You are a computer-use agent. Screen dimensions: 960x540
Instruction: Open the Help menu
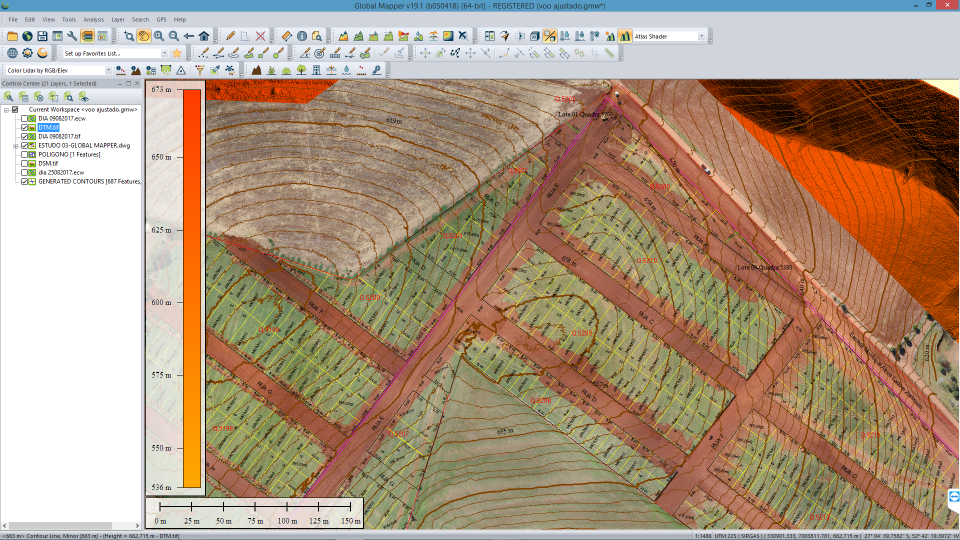(179, 20)
